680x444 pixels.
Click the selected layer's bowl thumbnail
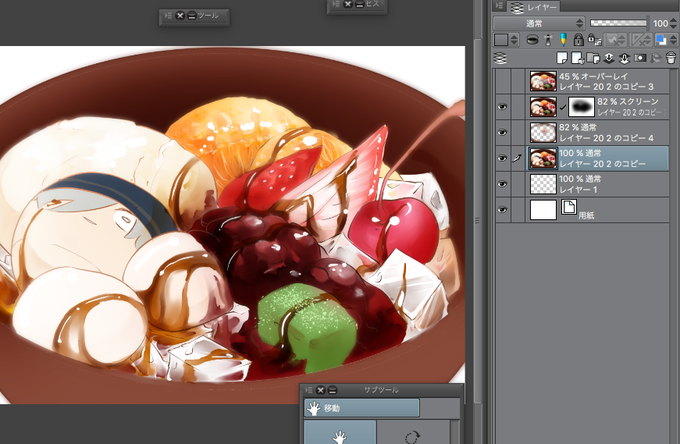(543, 158)
